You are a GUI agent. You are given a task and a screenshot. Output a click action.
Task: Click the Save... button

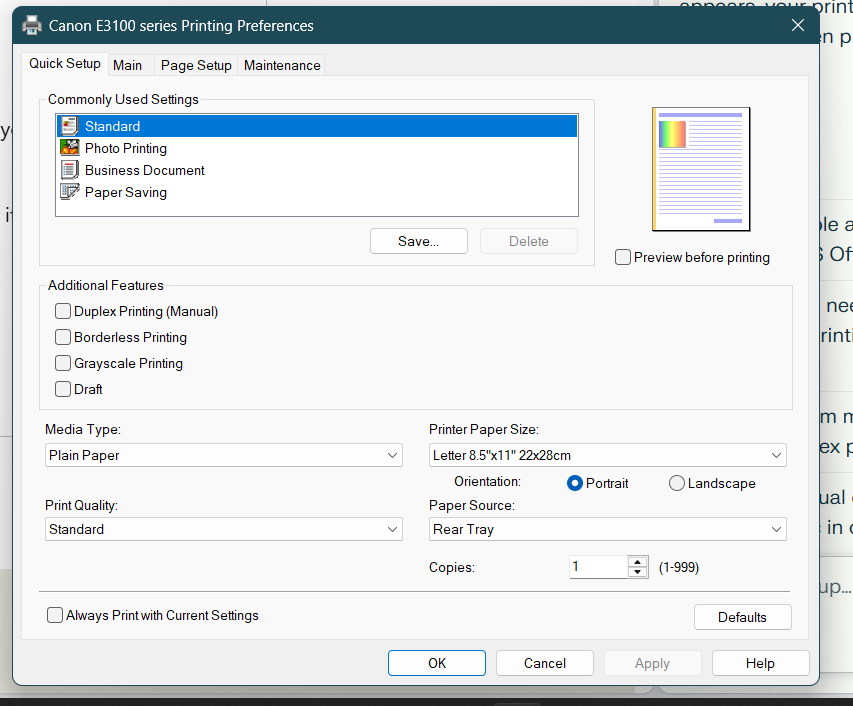point(418,241)
